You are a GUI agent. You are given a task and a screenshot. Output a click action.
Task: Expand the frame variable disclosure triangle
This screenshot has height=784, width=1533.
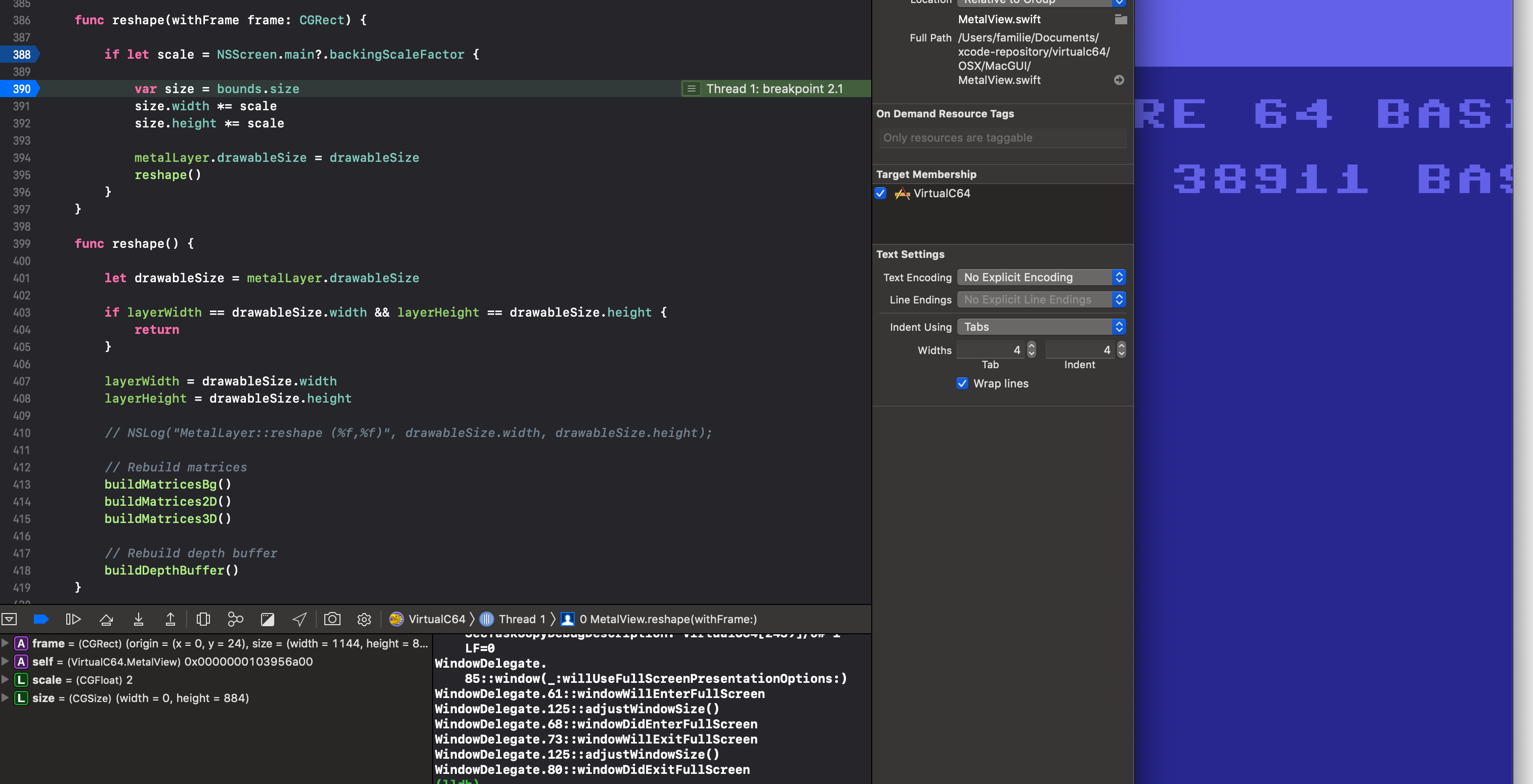(x=6, y=643)
